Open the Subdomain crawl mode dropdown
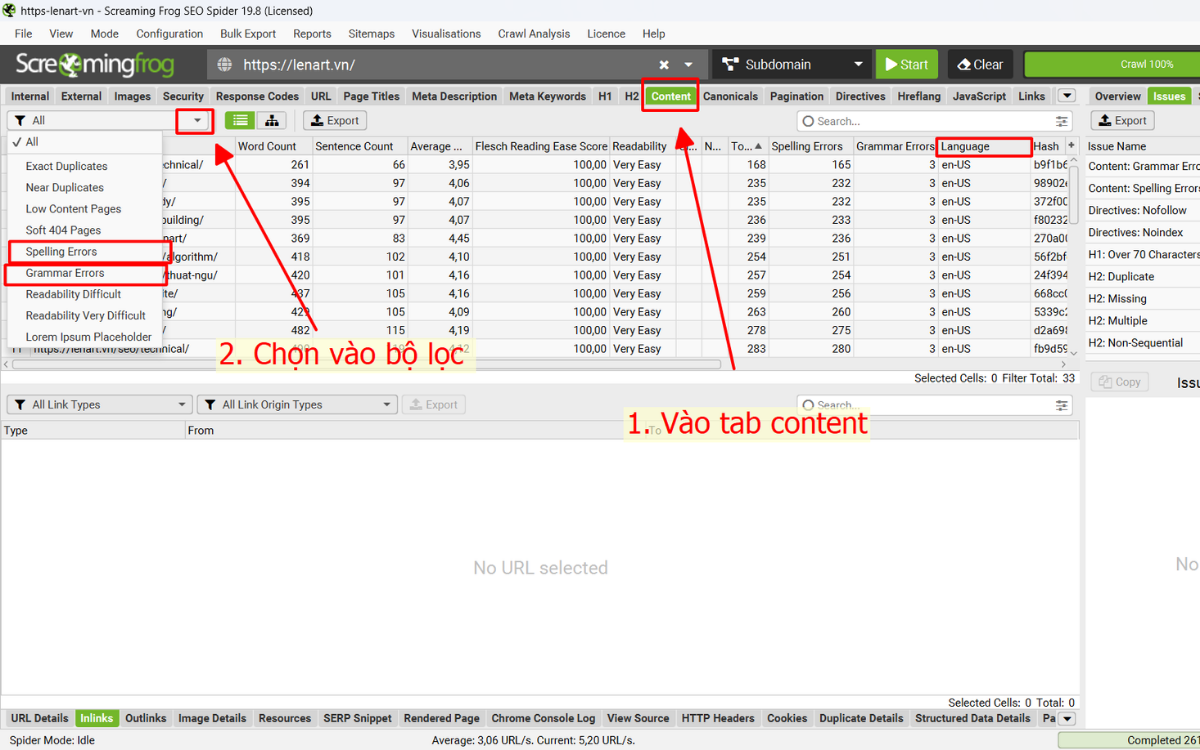 click(x=790, y=65)
